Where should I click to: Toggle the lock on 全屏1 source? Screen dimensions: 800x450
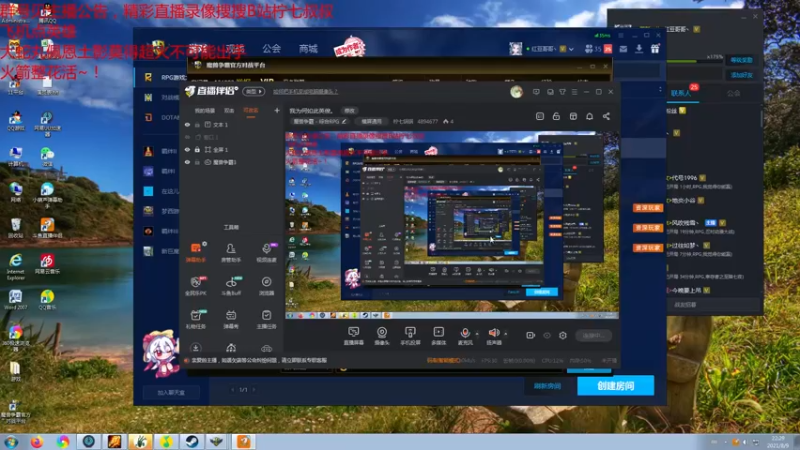(x=197, y=149)
